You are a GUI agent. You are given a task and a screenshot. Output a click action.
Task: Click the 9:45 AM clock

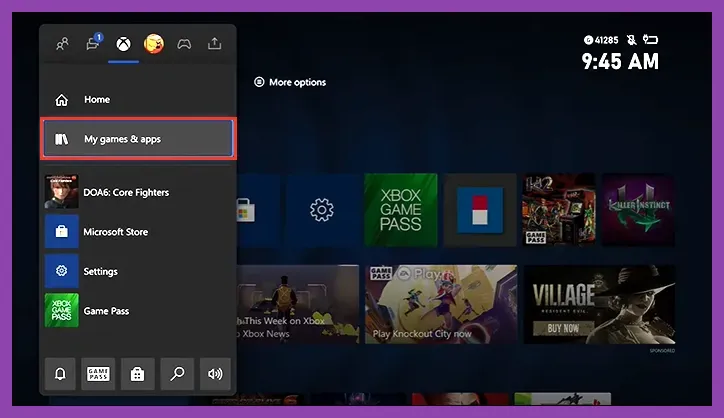(x=620, y=61)
